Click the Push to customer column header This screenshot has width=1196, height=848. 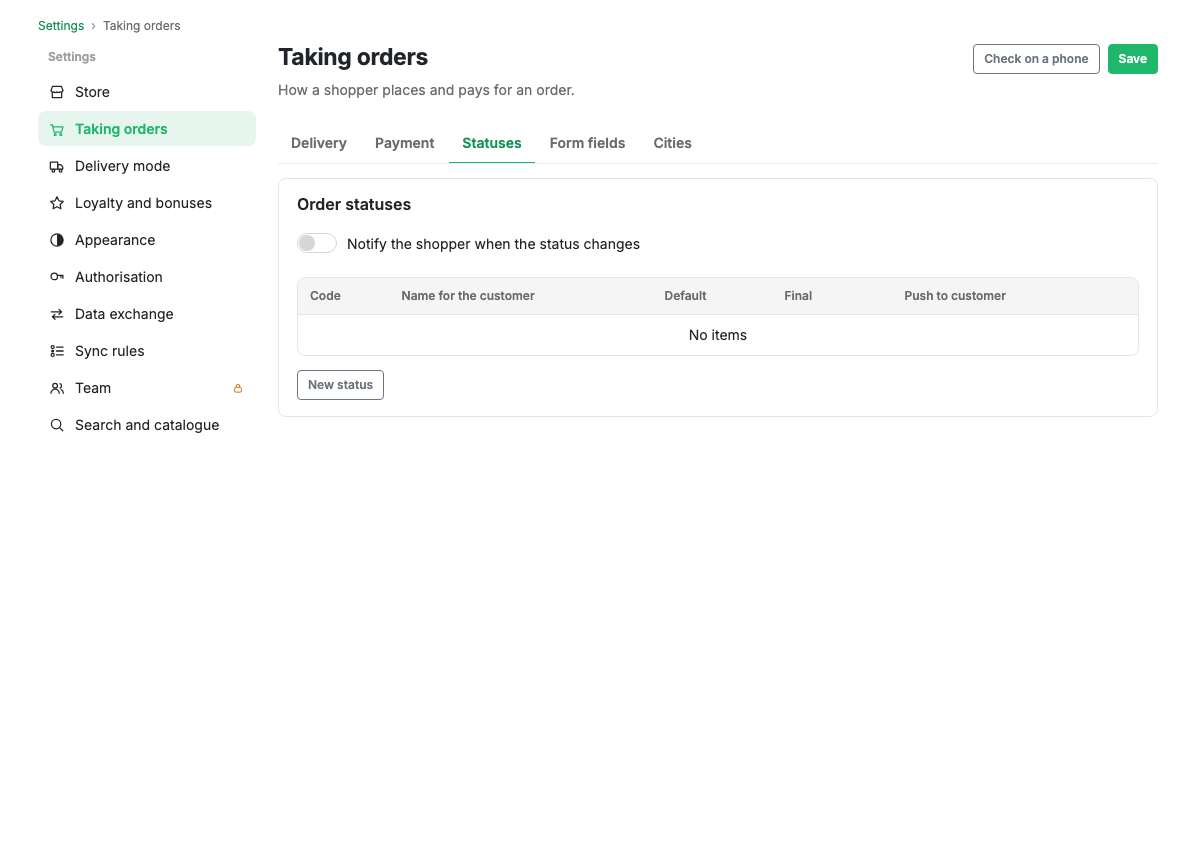click(955, 296)
